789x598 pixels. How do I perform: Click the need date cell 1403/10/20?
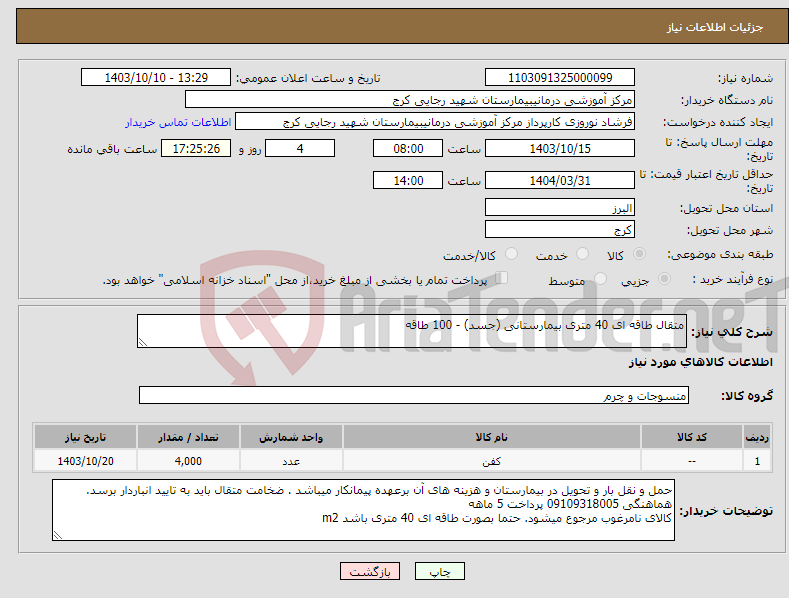click(x=86, y=461)
